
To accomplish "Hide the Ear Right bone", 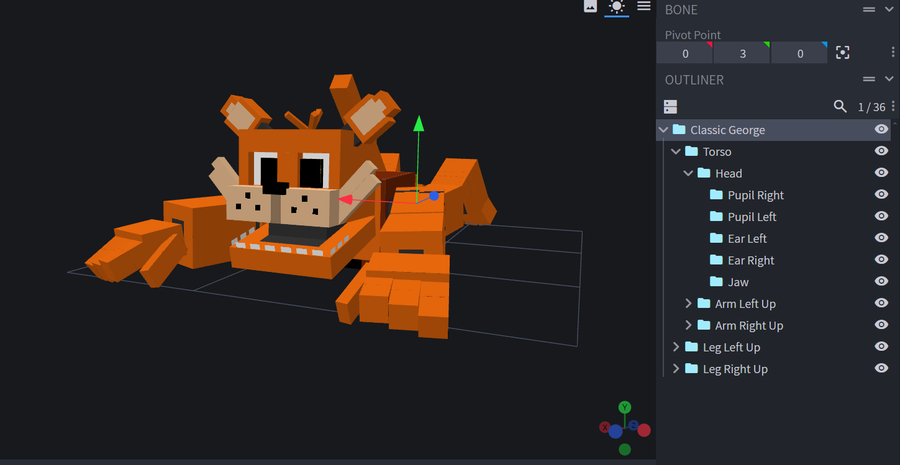I will (x=881, y=259).
